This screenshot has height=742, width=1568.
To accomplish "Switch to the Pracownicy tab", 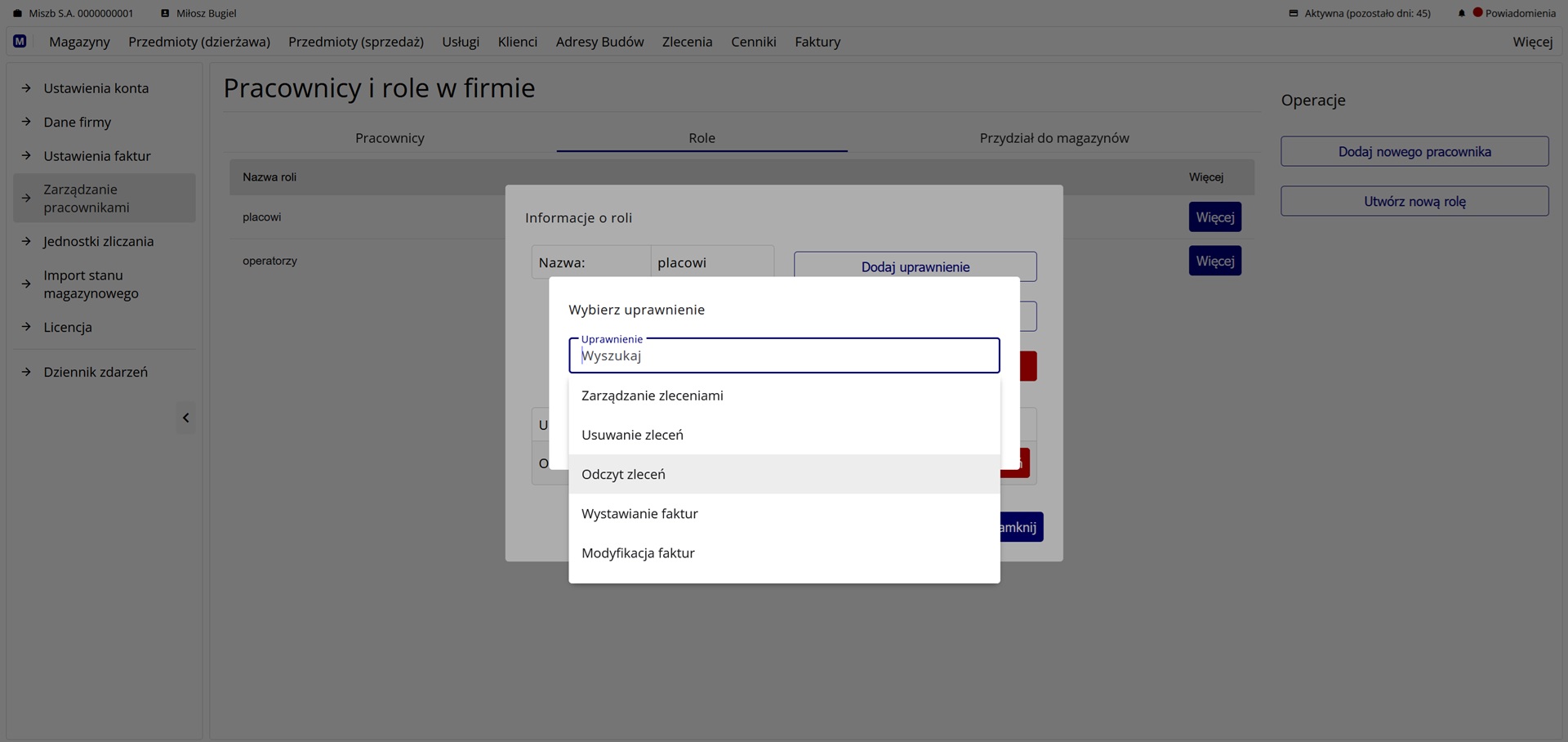I will point(390,138).
